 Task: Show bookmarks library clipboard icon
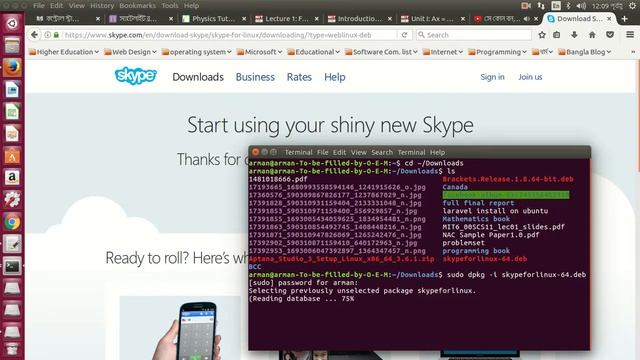(557, 35)
